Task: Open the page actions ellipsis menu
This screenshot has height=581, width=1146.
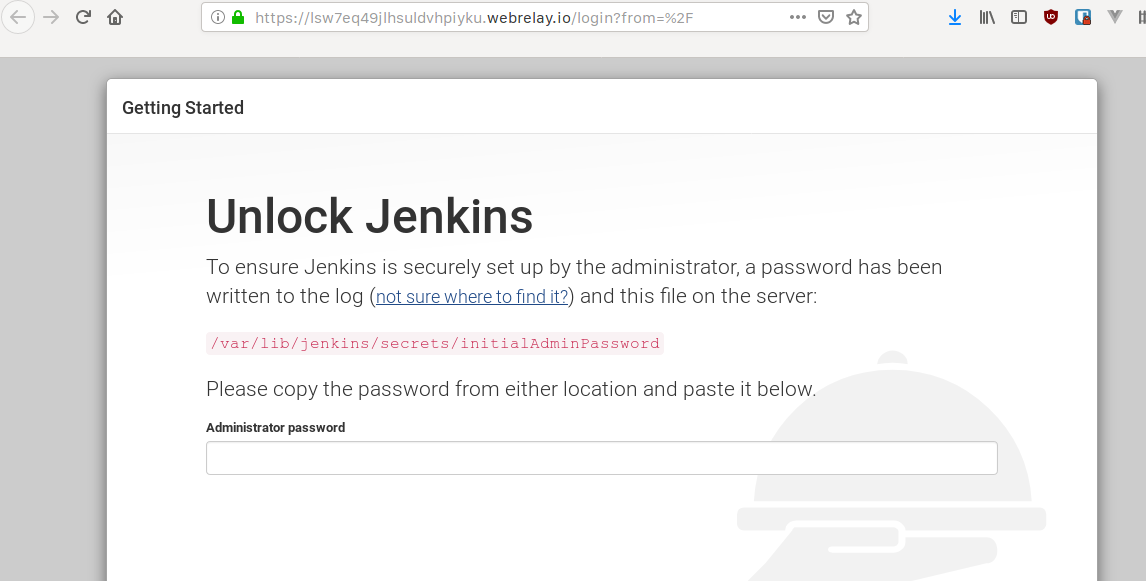Action: coord(797,17)
